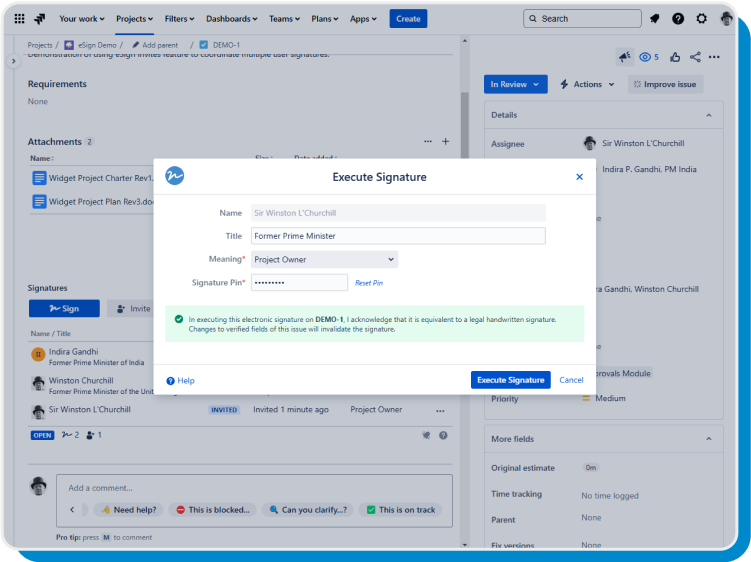The width and height of the screenshot is (751, 562).
Task: Open the Dashboards menu
Action: click(x=231, y=19)
